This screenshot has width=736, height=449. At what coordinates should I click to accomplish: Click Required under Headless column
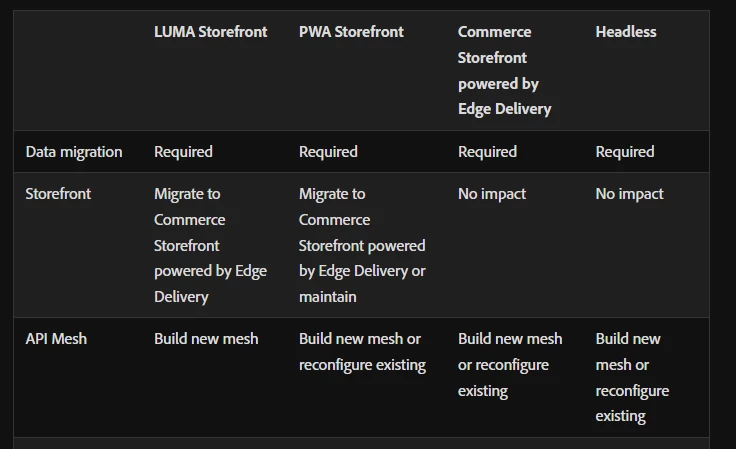[625, 152]
